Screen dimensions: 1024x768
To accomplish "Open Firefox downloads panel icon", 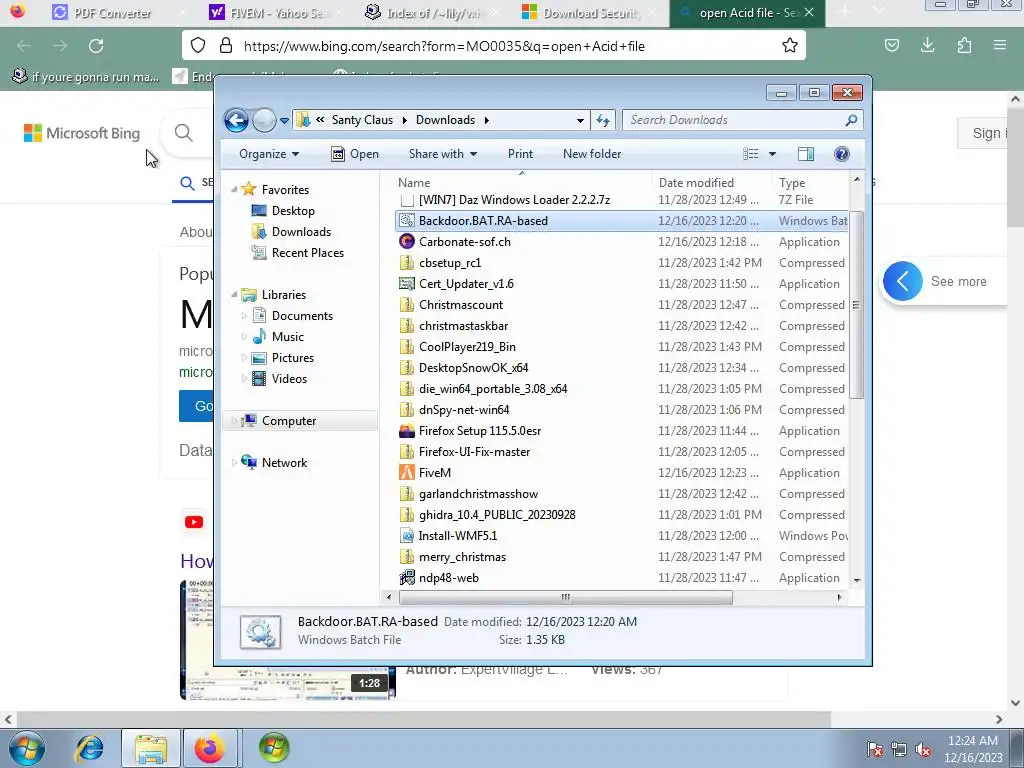I will pos(927,46).
